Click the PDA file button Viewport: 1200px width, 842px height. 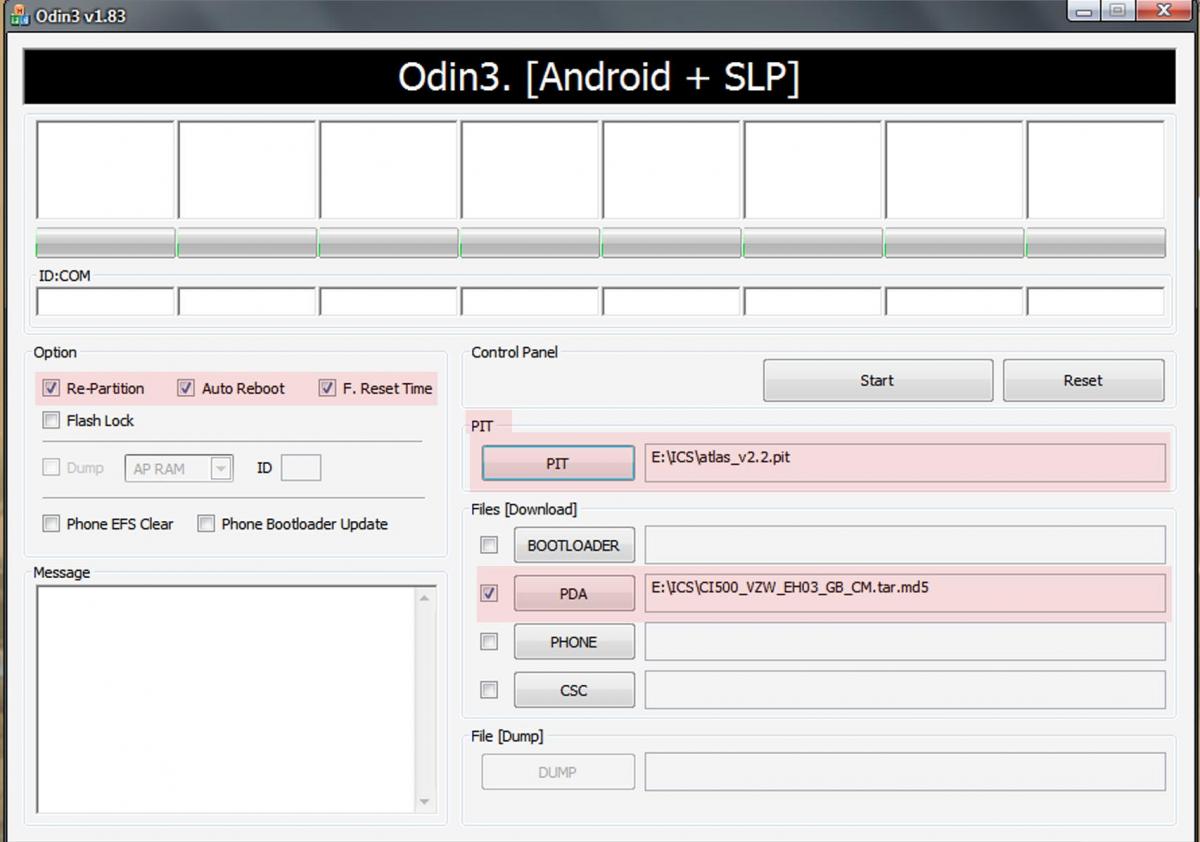(574, 593)
